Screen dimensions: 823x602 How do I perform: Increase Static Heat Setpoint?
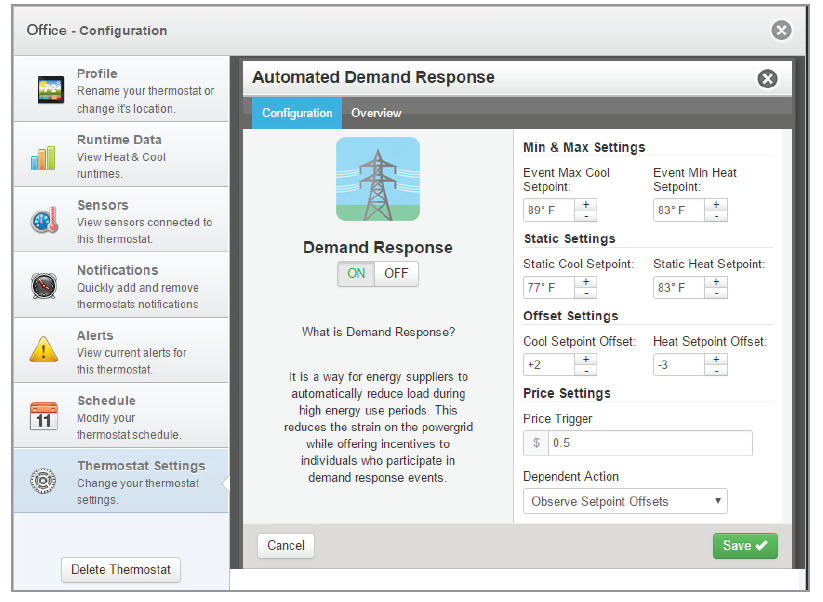(716, 282)
